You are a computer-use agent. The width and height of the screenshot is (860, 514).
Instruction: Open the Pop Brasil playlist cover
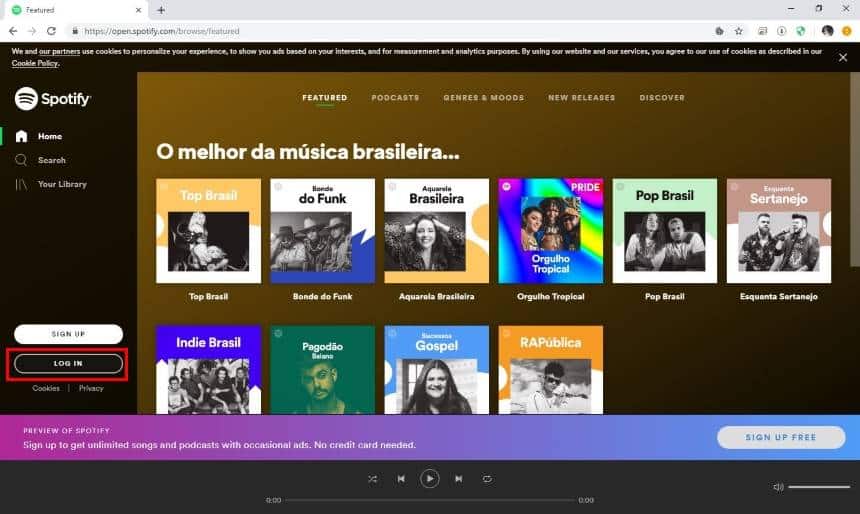pyautogui.click(x=665, y=231)
